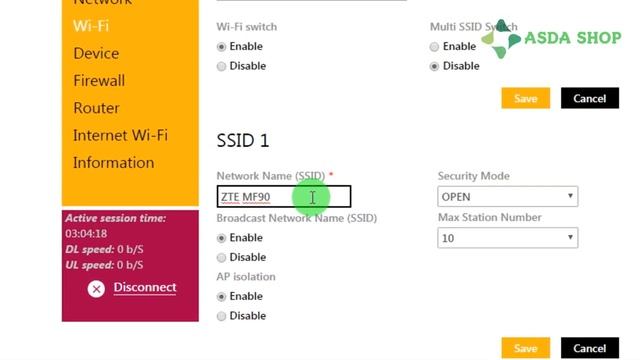Select Disable for Broadcast Network Name
The width and height of the screenshot is (640, 360).
point(221,258)
